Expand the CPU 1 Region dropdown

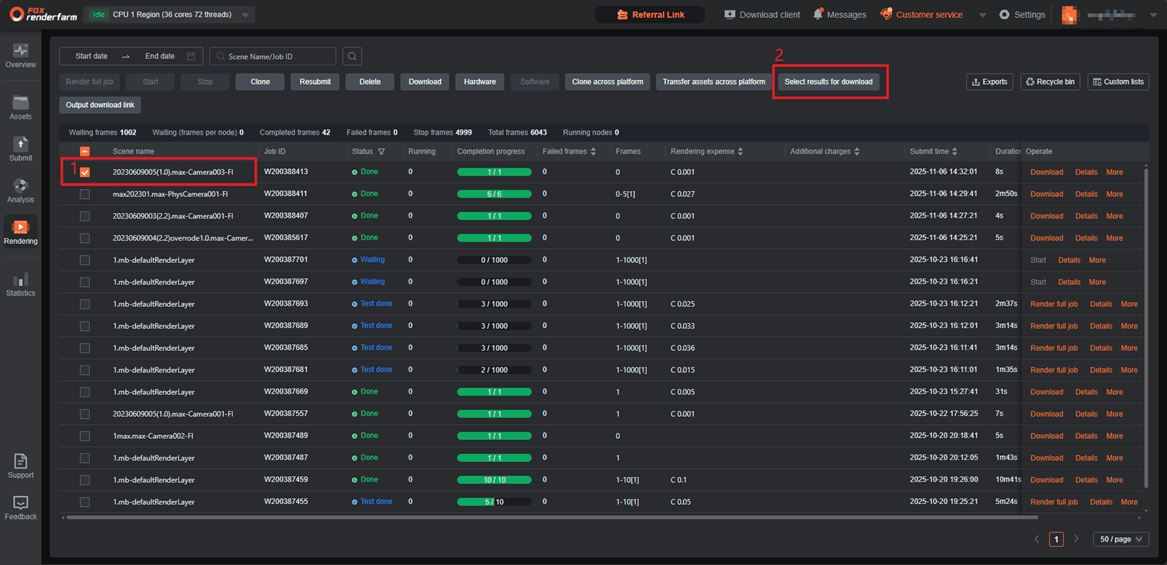pyautogui.click(x=246, y=15)
